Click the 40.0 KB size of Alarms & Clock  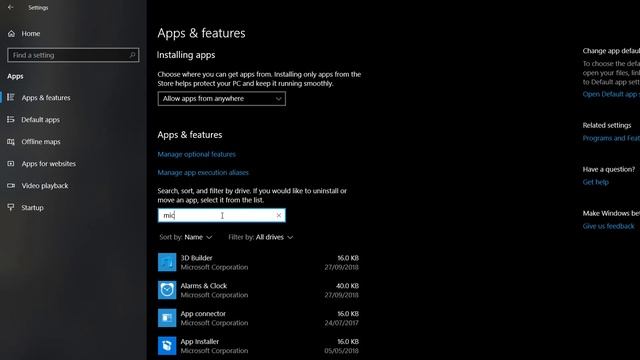[x=347, y=286]
